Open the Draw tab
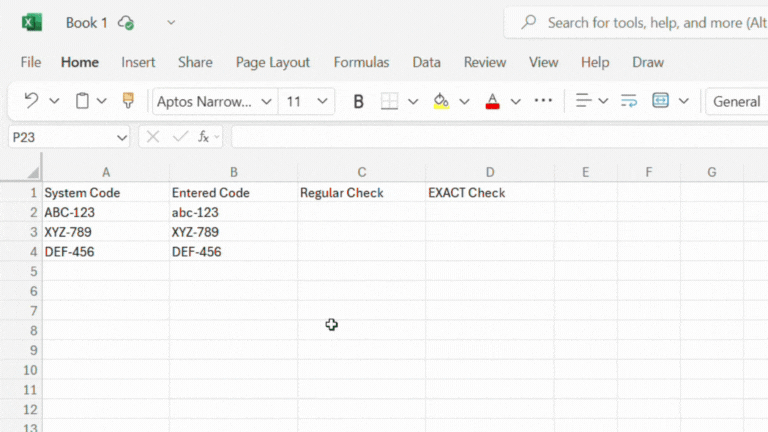 (648, 62)
